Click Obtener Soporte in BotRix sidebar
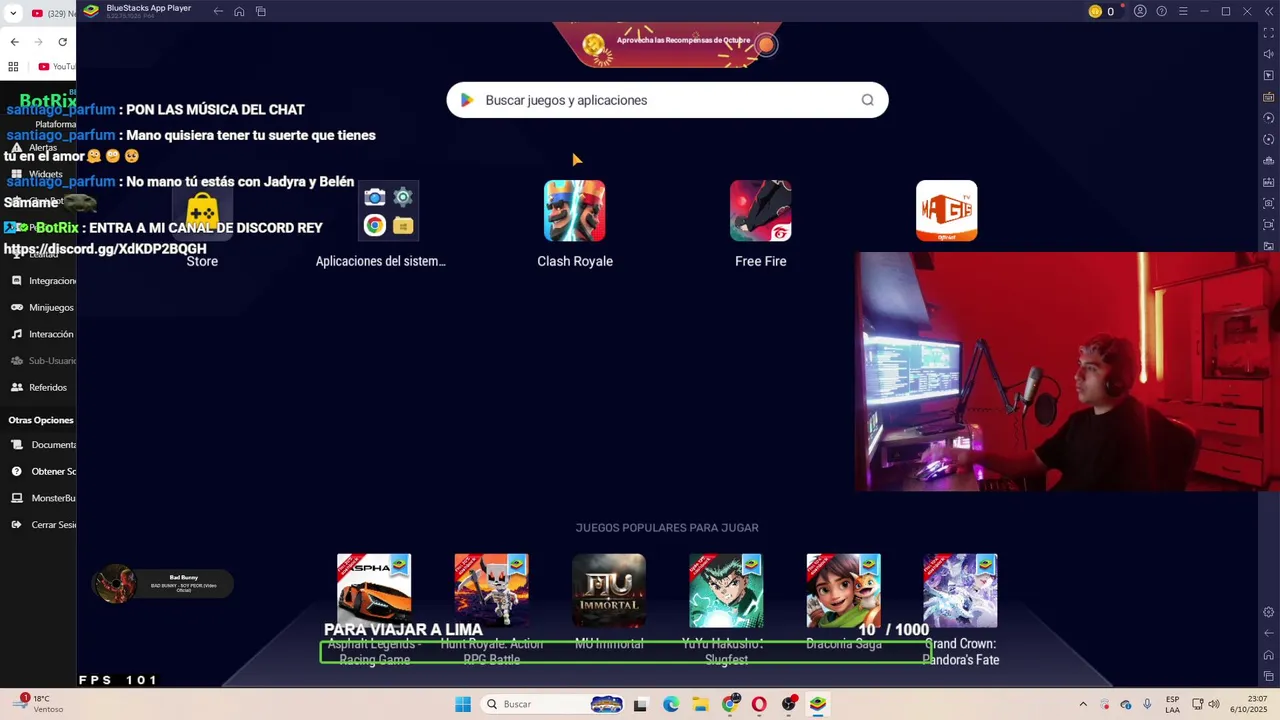The height and width of the screenshot is (720, 1280). (43, 471)
